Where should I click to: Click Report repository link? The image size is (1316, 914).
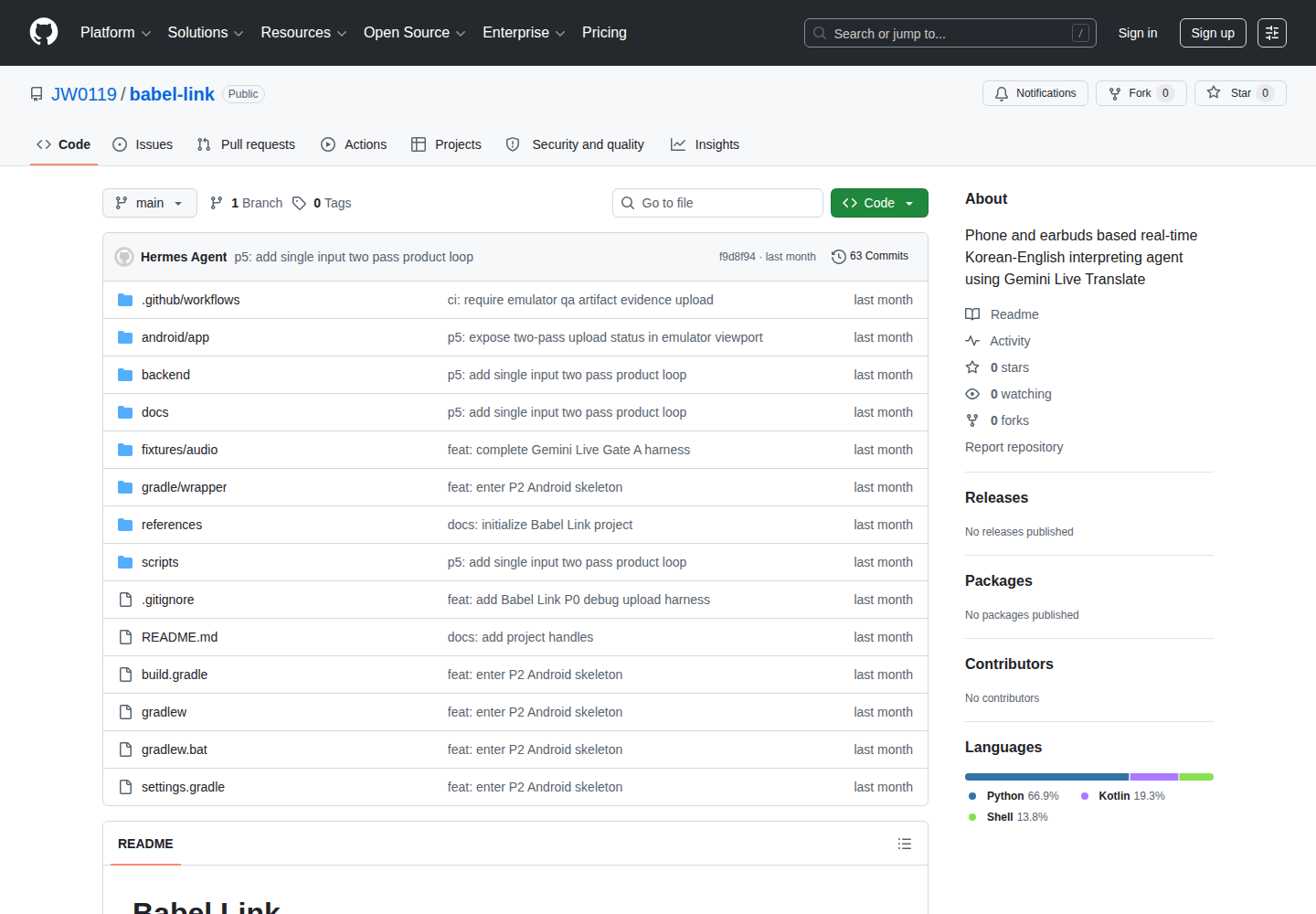click(x=1014, y=447)
